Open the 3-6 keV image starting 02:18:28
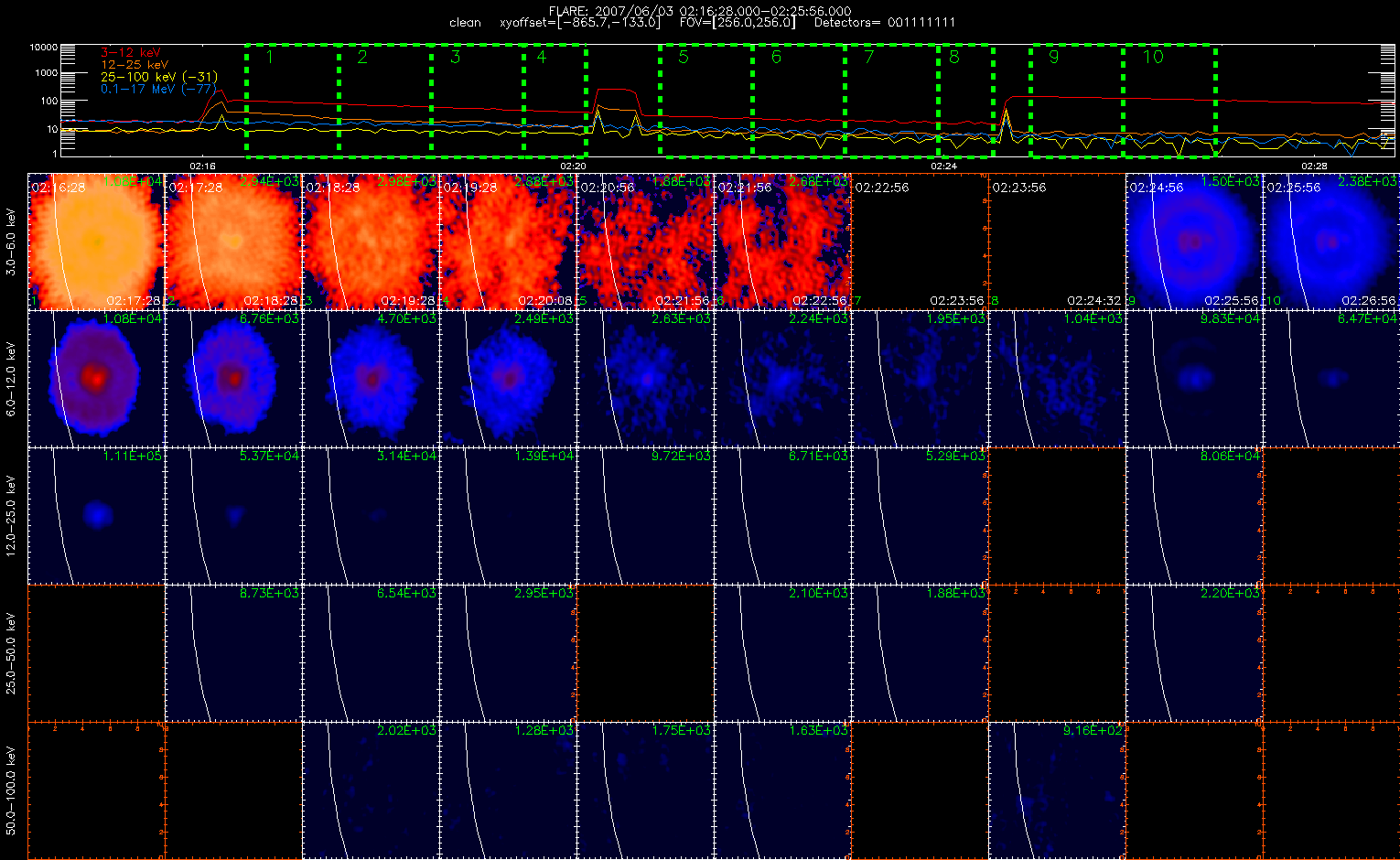 371,241
